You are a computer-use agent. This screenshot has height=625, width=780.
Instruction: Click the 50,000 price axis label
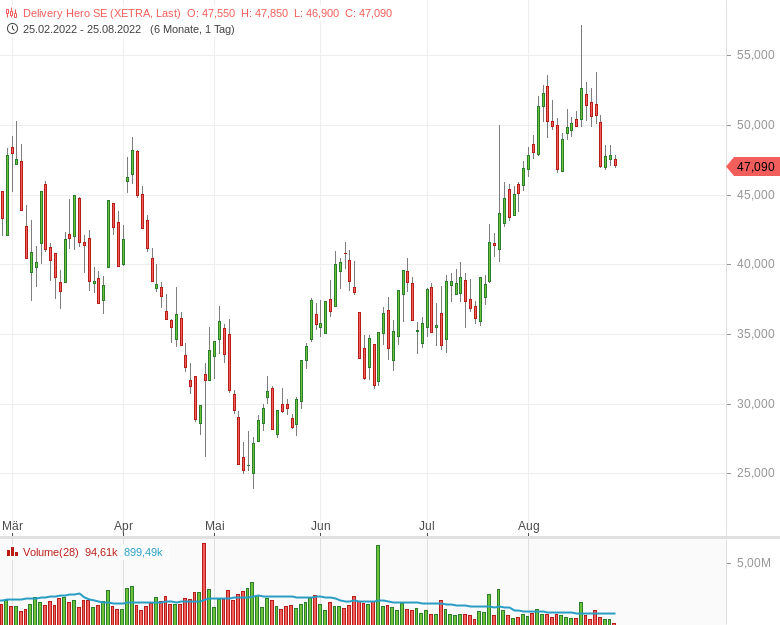click(x=756, y=125)
